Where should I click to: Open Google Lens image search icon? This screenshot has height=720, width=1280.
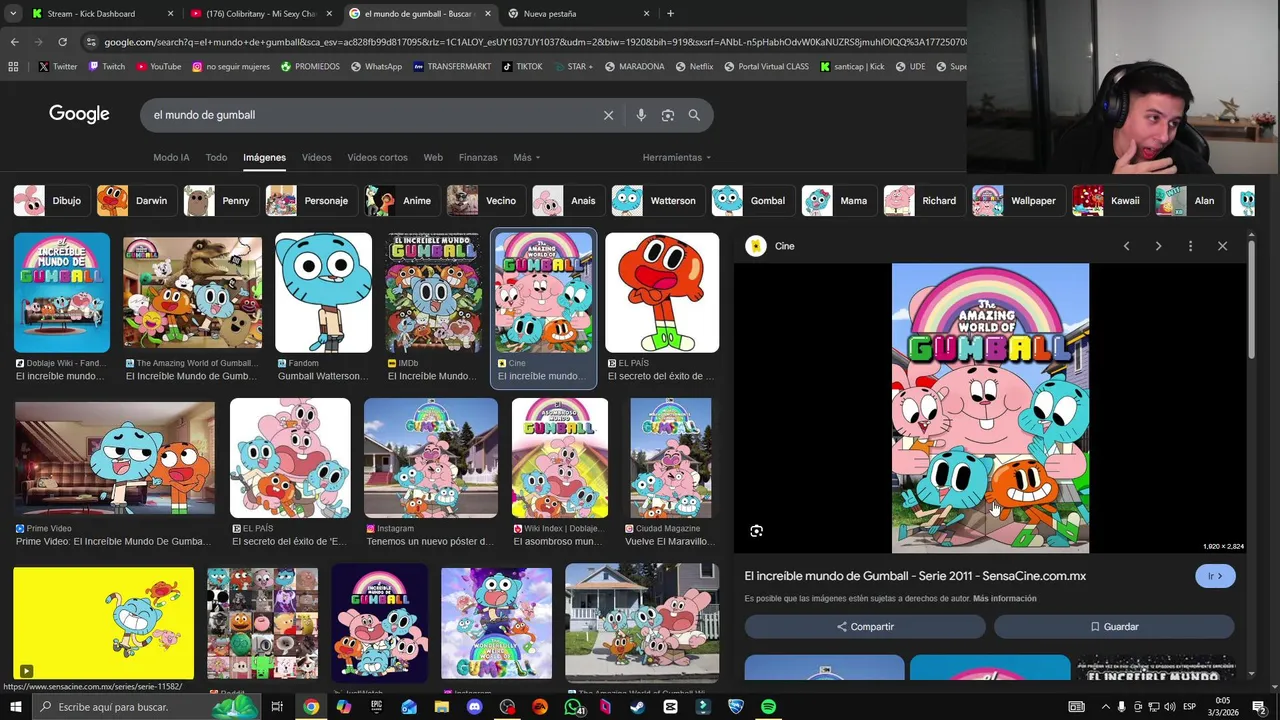(668, 115)
